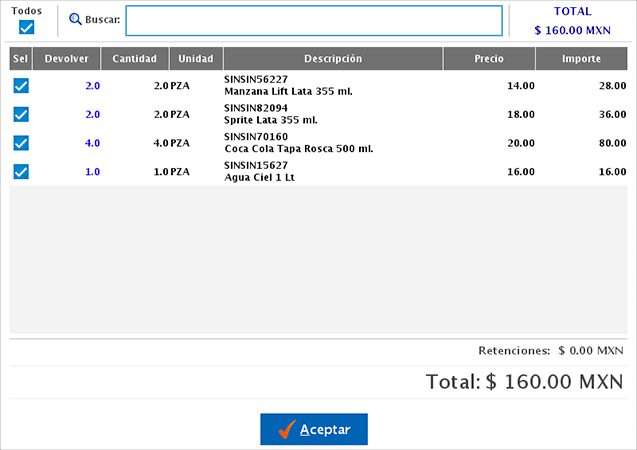Uncheck the Manzana Lift Lata row checkbox

point(21,86)
